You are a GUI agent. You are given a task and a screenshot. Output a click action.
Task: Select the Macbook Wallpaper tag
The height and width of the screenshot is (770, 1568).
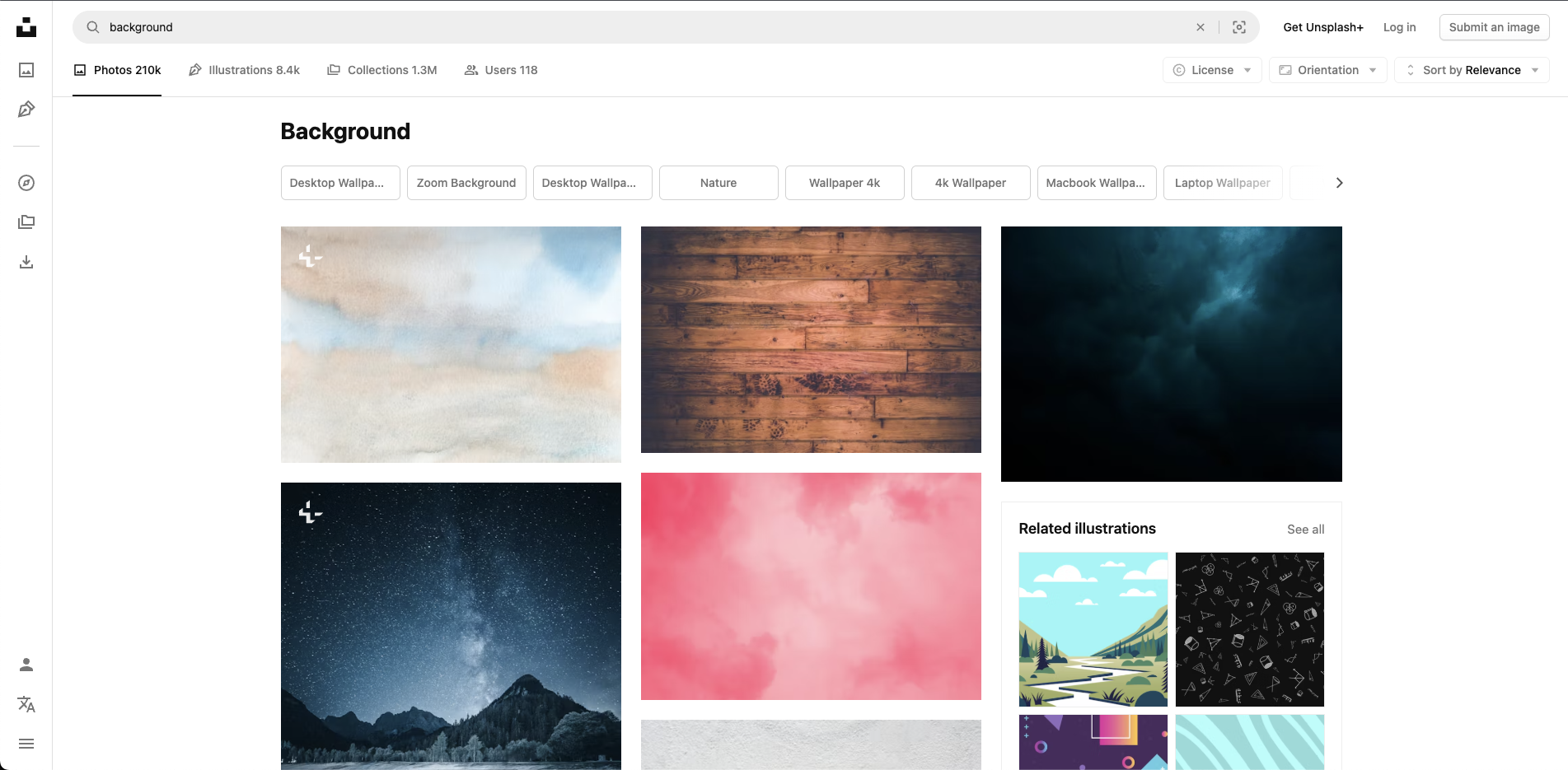point(1097,183)
